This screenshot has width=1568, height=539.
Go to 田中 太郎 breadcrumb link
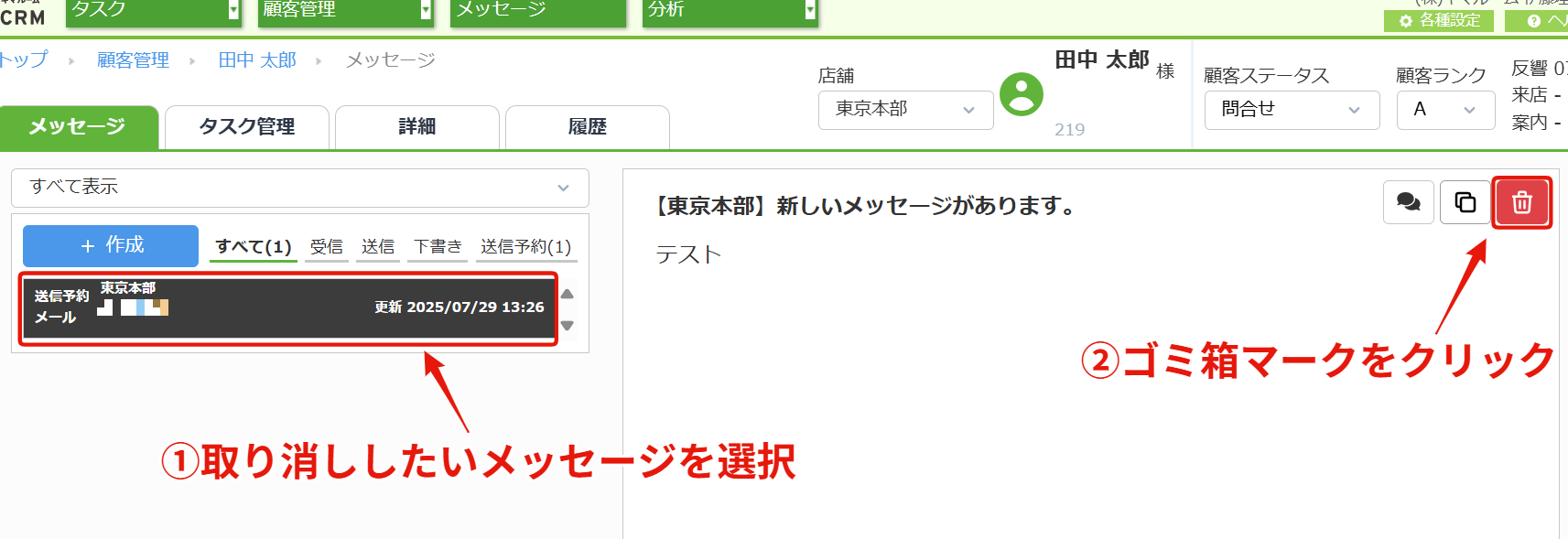pos(257,60)
